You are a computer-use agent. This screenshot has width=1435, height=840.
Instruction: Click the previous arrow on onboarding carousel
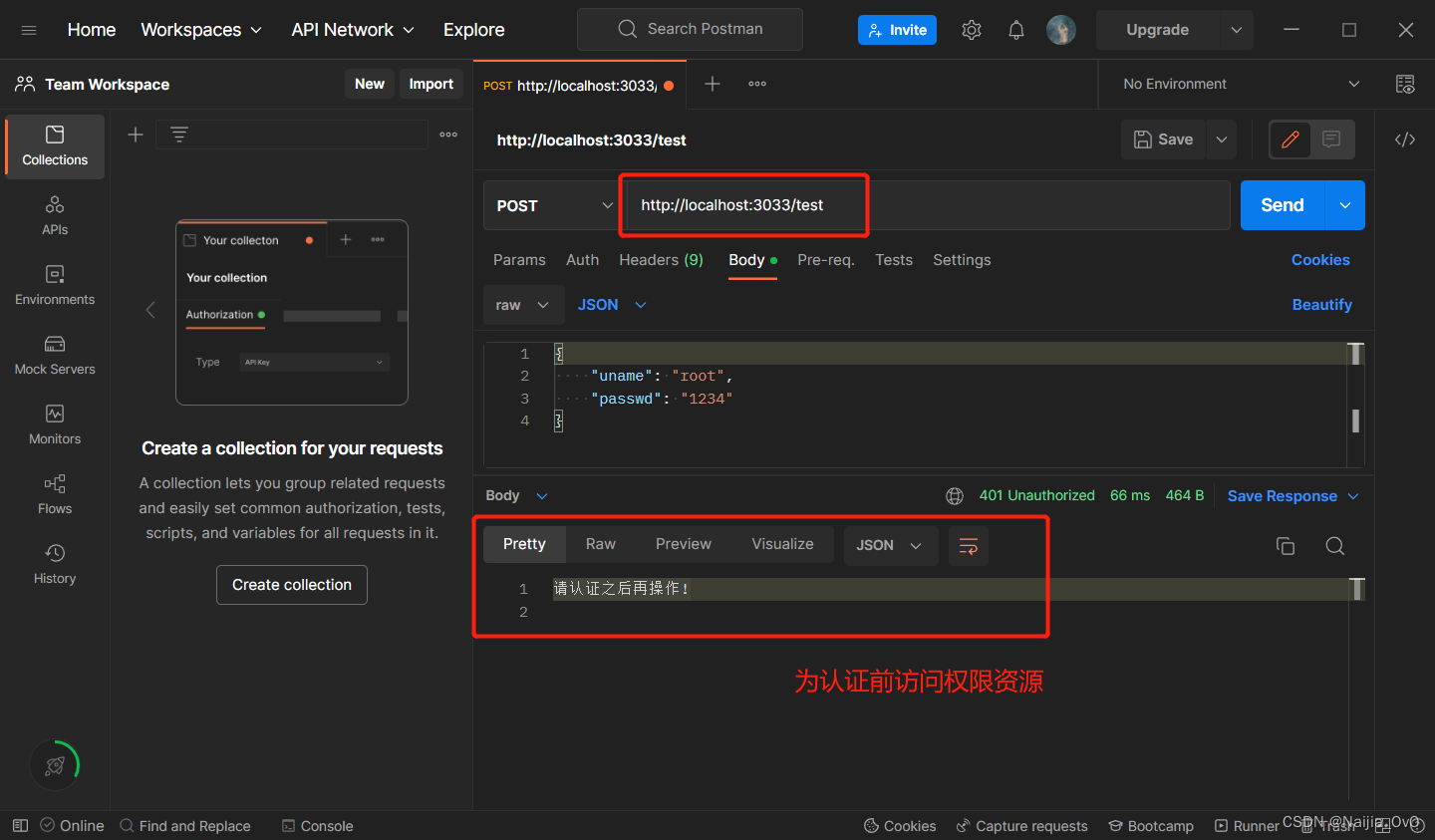click(150, 310)
